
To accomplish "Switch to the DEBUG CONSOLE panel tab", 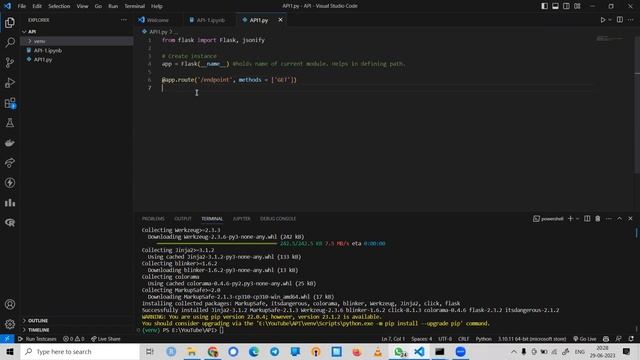I will 278,219.
